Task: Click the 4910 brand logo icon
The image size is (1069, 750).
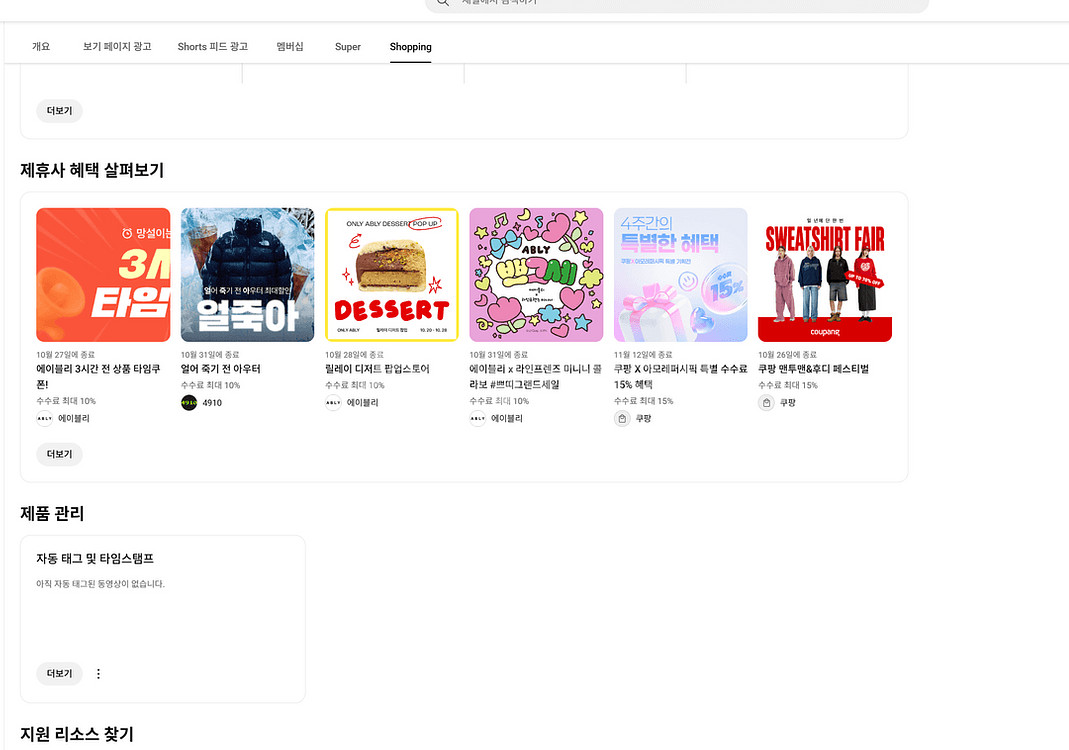Action: pyautogui.click(x=189, y=403)
